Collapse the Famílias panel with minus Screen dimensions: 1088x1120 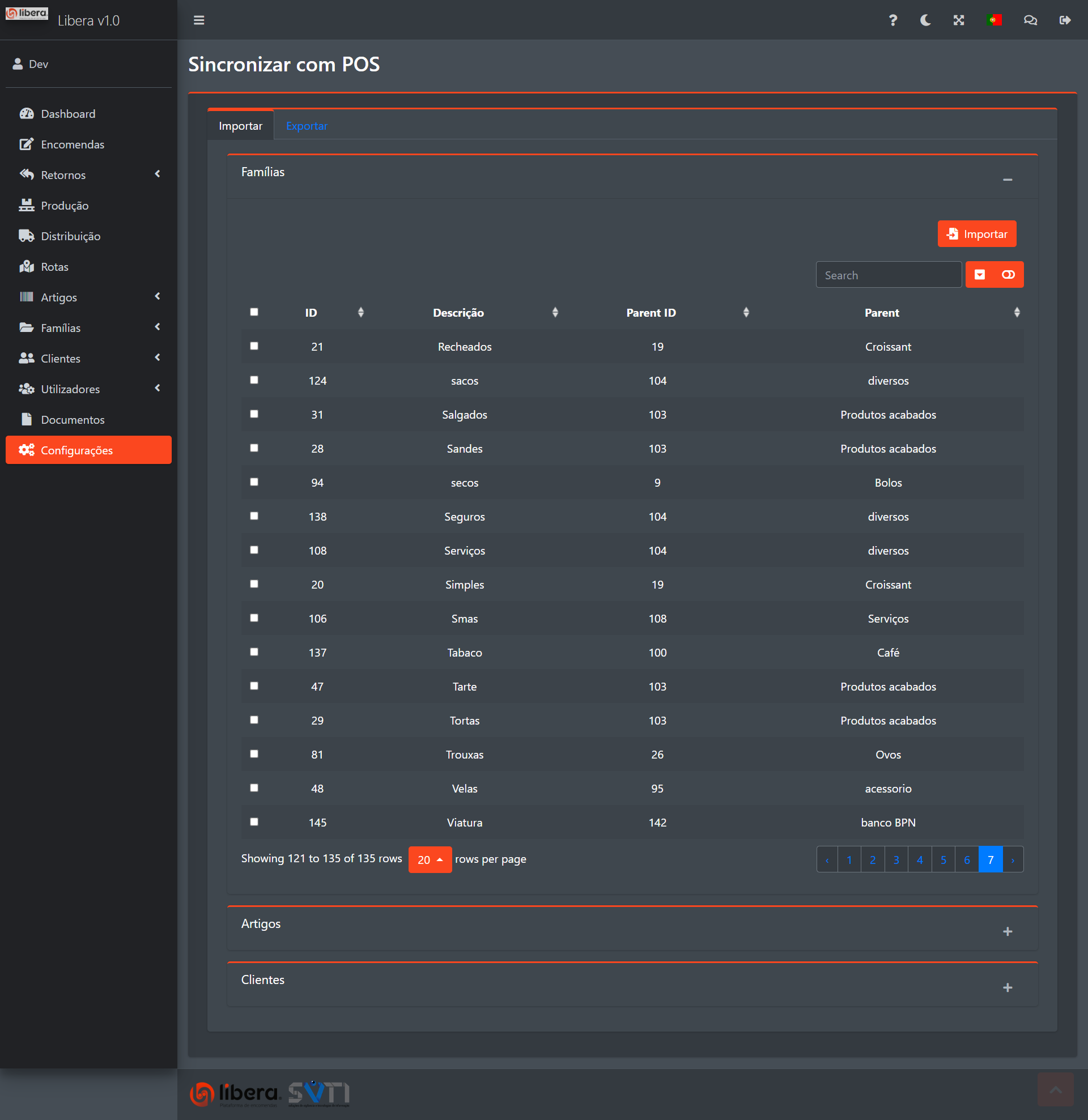[1008, 180]
